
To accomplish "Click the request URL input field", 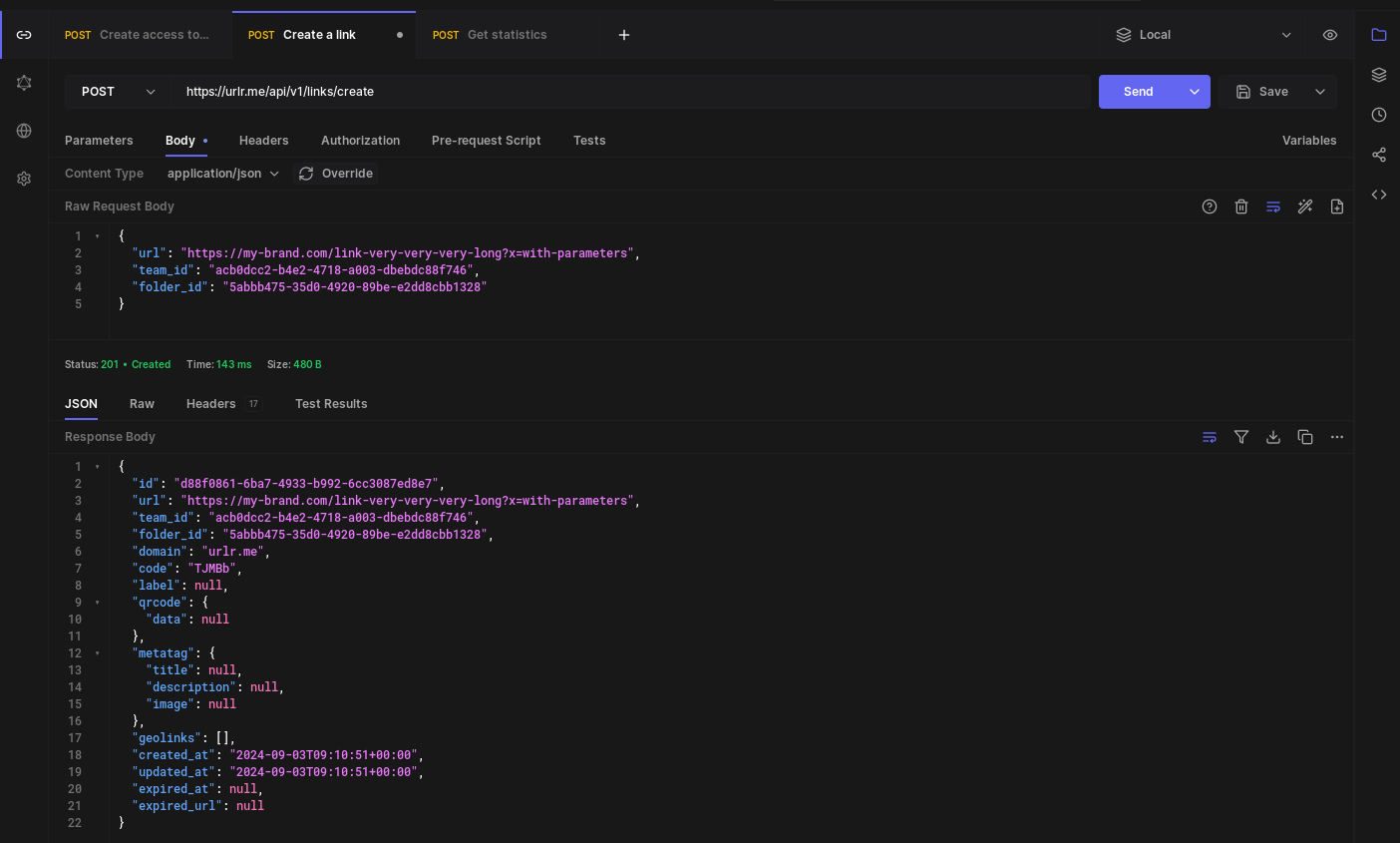I will click(x=628, y=92).
